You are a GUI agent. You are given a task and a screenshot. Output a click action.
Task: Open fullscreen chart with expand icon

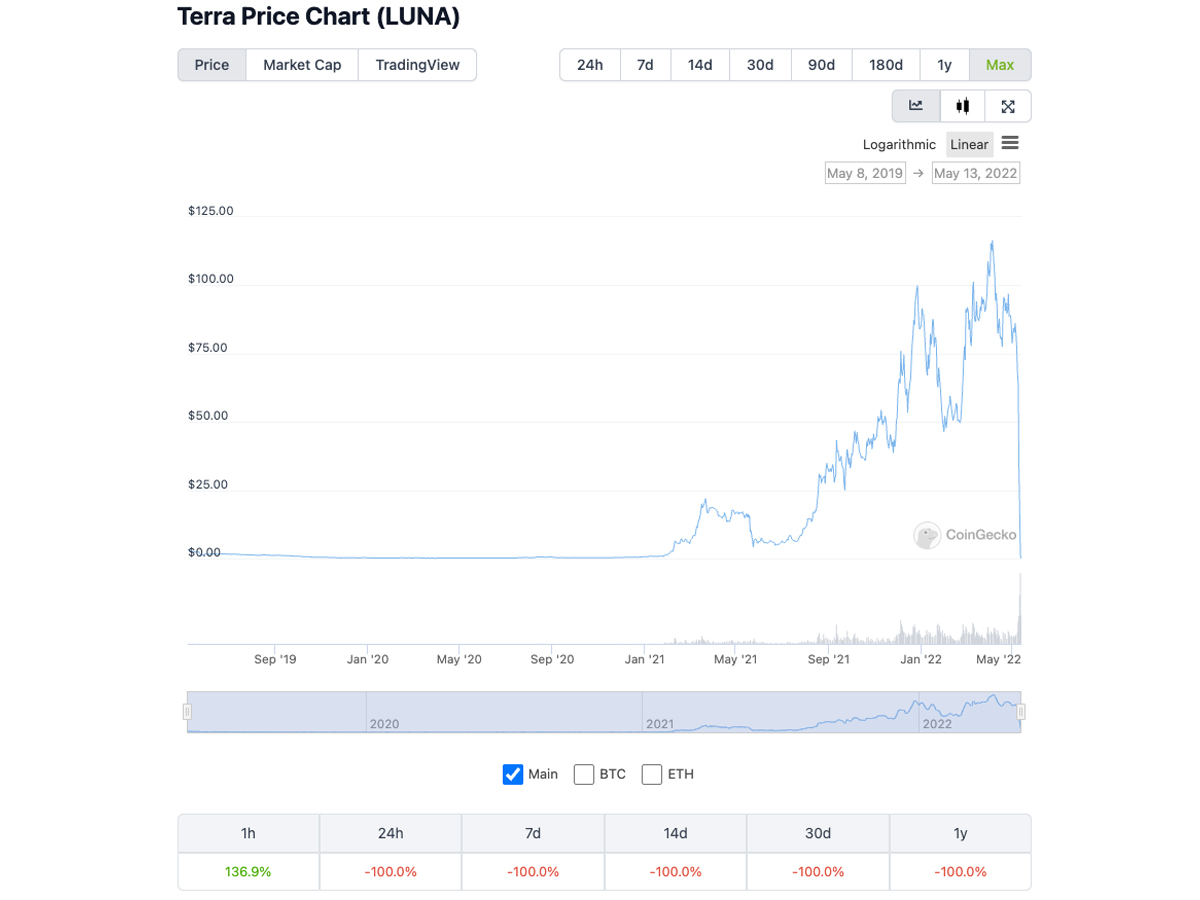click(1008, 106)
